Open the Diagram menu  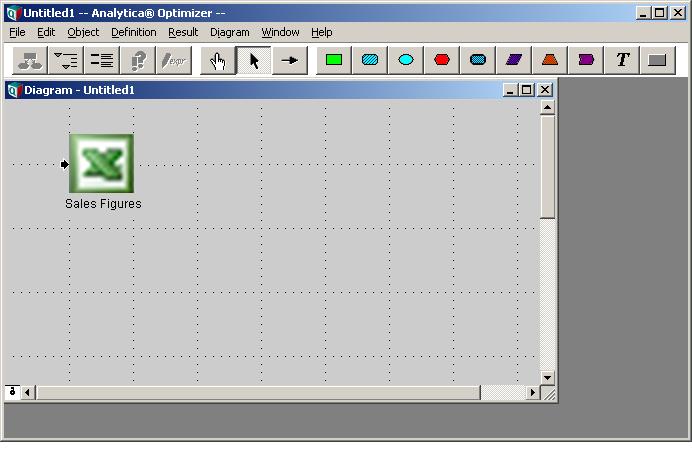(229, 32)
